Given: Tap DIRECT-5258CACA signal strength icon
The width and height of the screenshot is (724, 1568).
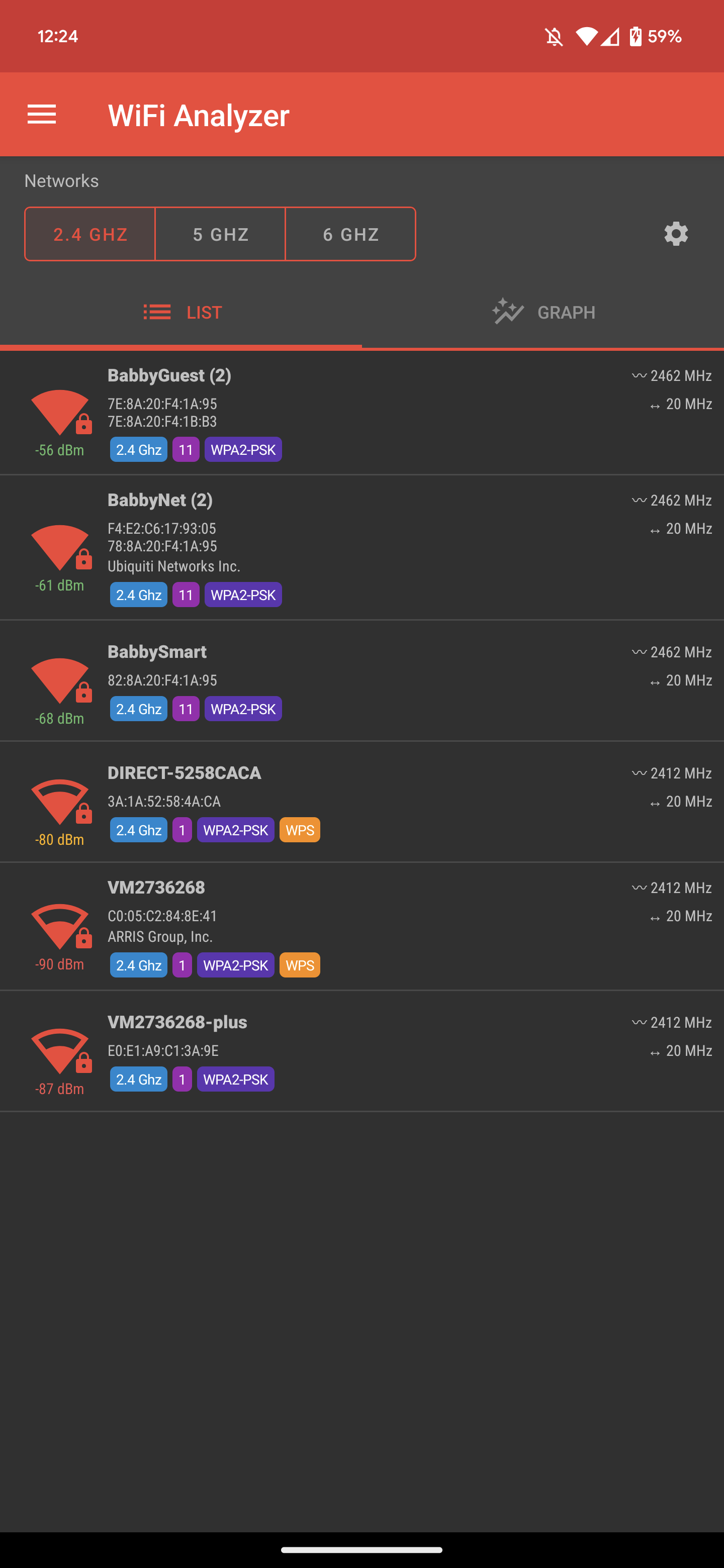Looking at the screenshot, I should click(x=60, y=802).
